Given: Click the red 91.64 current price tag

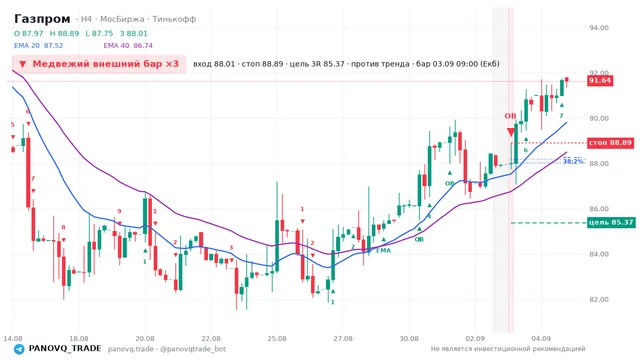Looking at the screenshot, I should pos(600,80).
